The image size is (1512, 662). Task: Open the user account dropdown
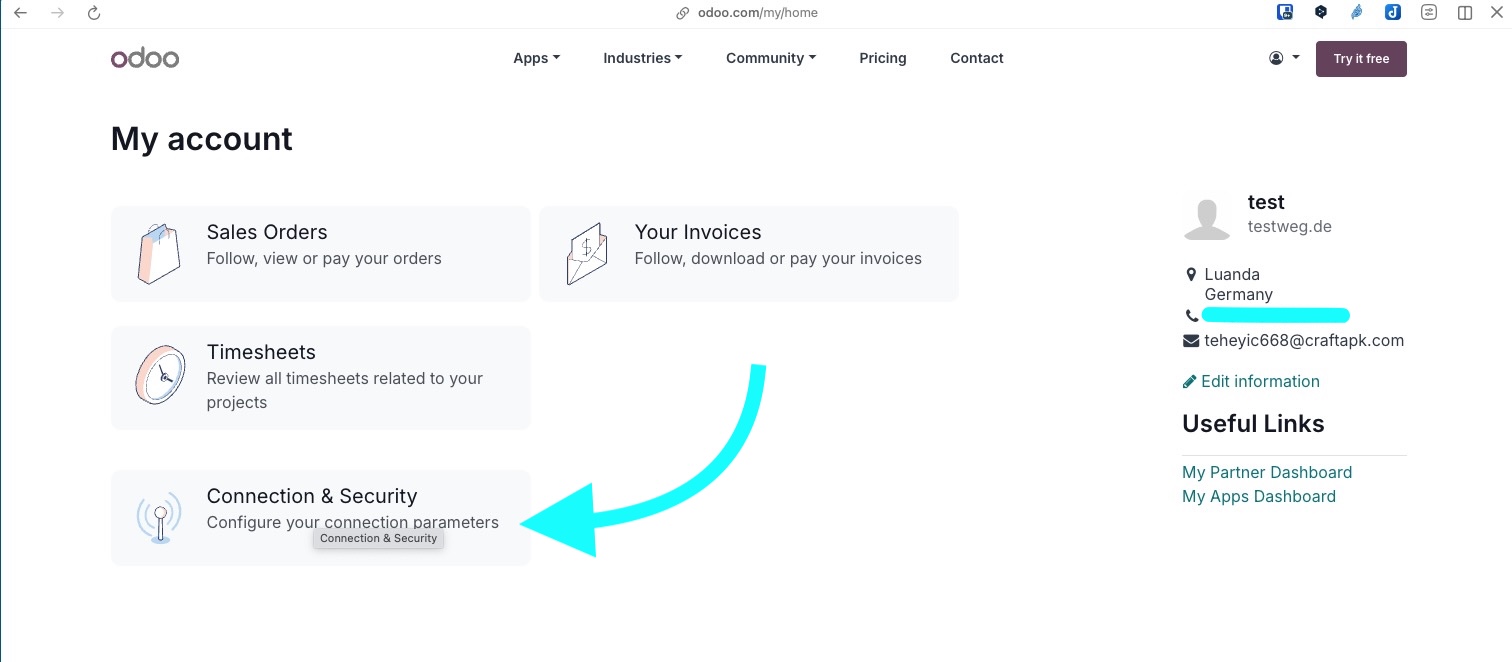click(1284, 58)
